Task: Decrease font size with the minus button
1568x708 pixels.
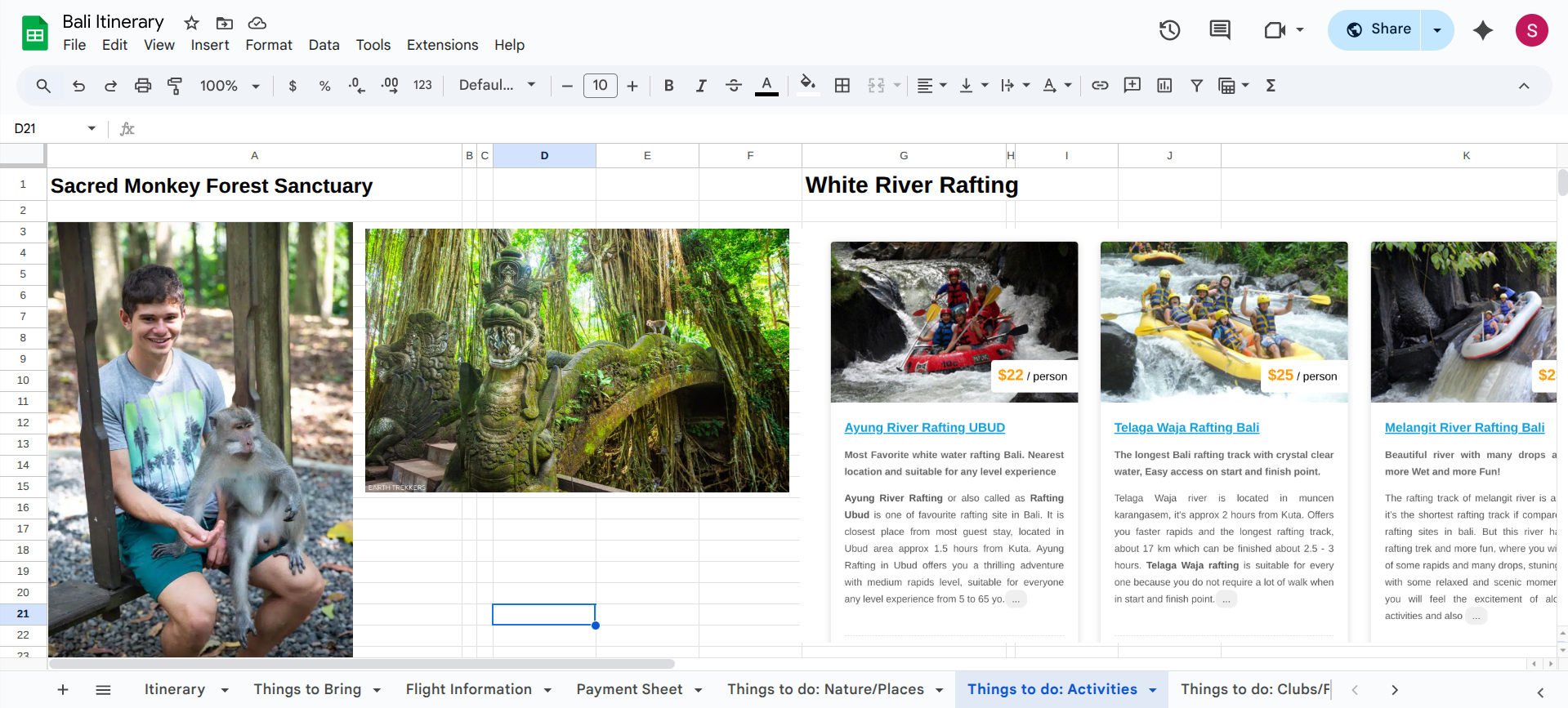Action: (x=567, y=86)
